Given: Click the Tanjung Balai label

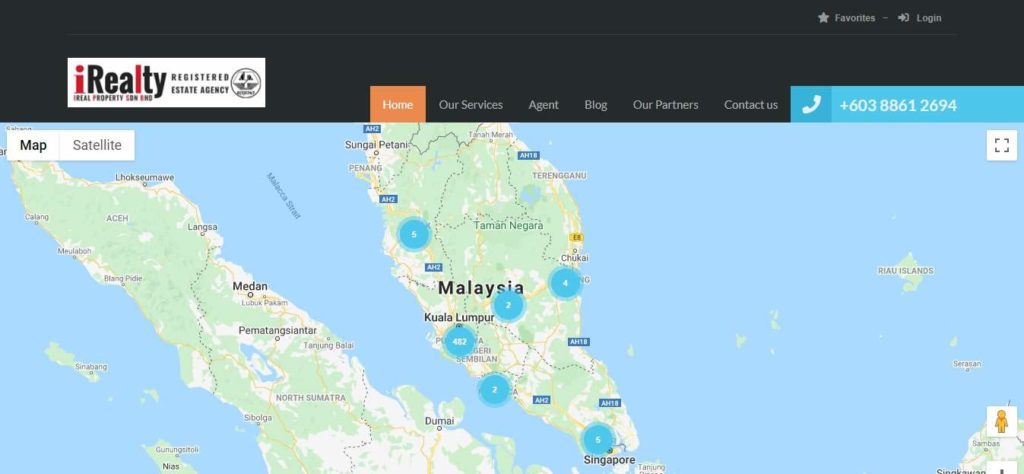Looking at the screenshot, I should click(328, 345).
